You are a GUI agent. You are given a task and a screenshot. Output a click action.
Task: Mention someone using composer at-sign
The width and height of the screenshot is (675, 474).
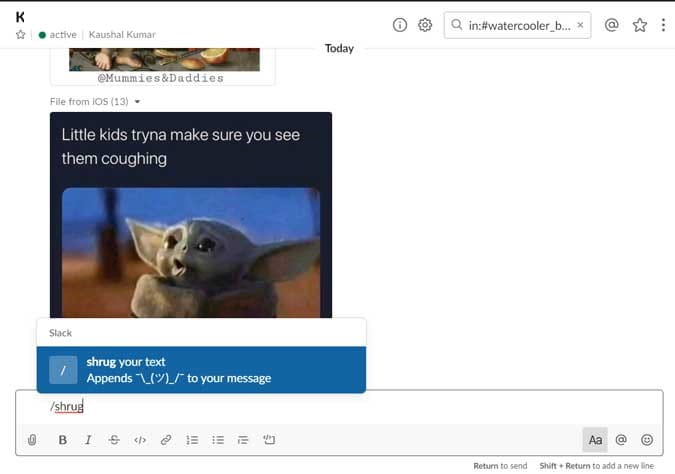[621, 440]
